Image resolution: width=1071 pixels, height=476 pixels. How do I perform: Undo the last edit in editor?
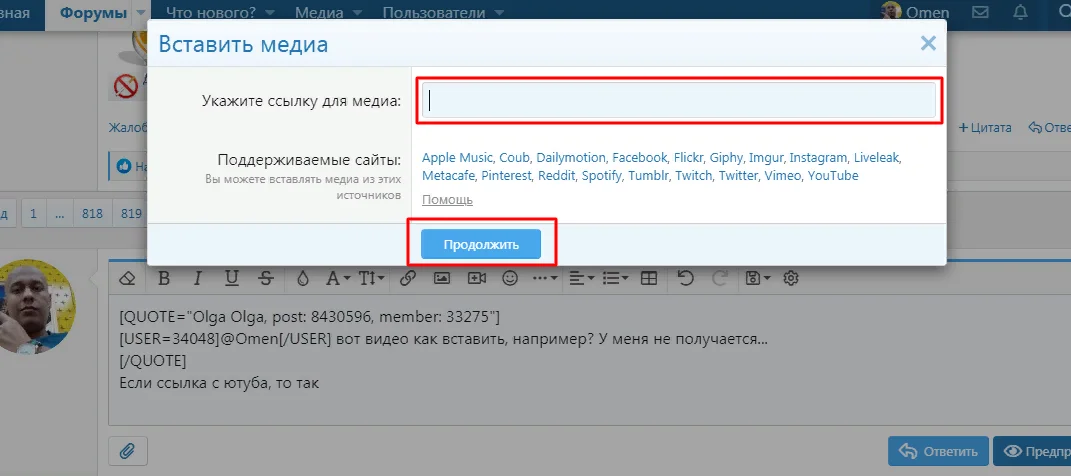(686, 278)
